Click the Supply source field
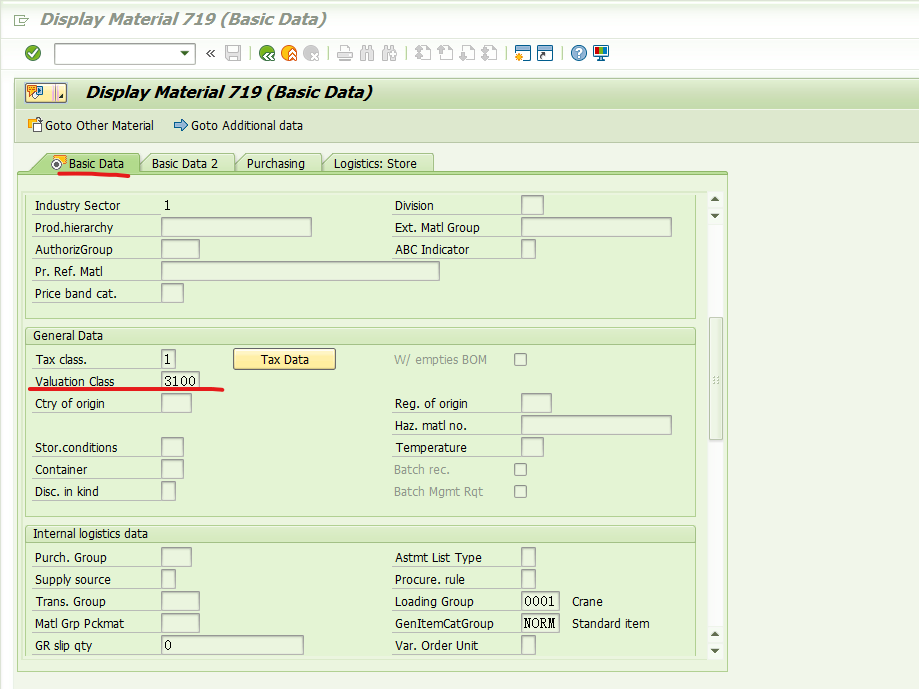Viewport: 919px width, 689px height. (168, 579)
